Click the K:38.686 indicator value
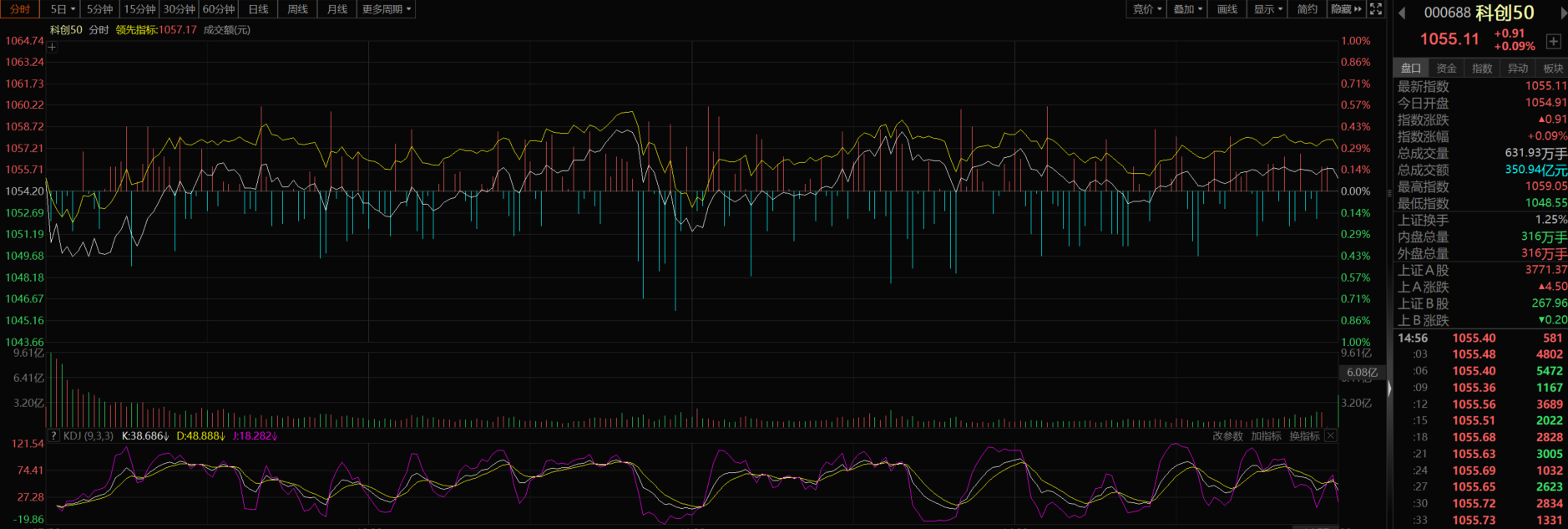The width and height of the screenshot is (1568, 529). pos(145,436)
